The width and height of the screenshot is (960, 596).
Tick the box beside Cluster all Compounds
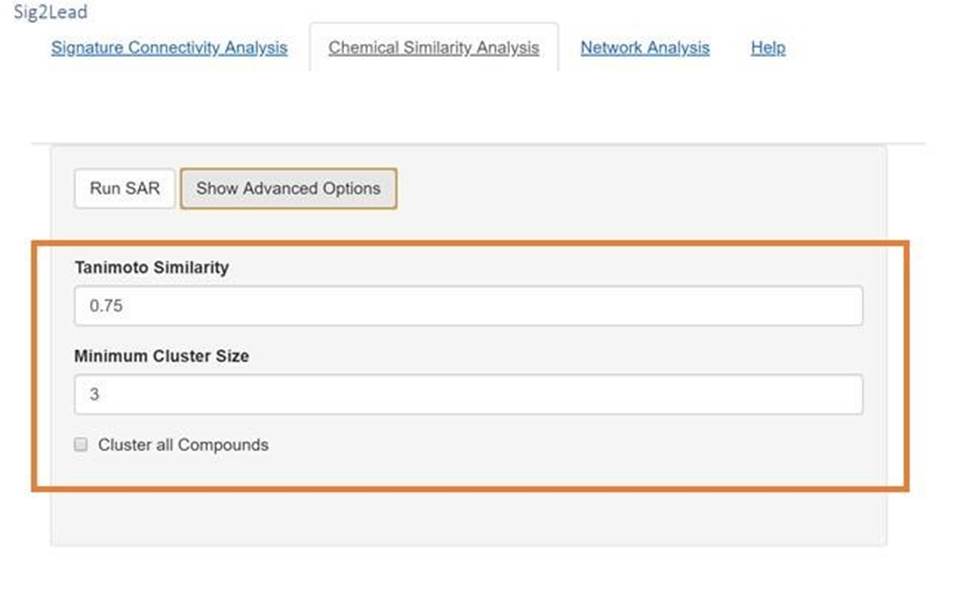(81, 444)
